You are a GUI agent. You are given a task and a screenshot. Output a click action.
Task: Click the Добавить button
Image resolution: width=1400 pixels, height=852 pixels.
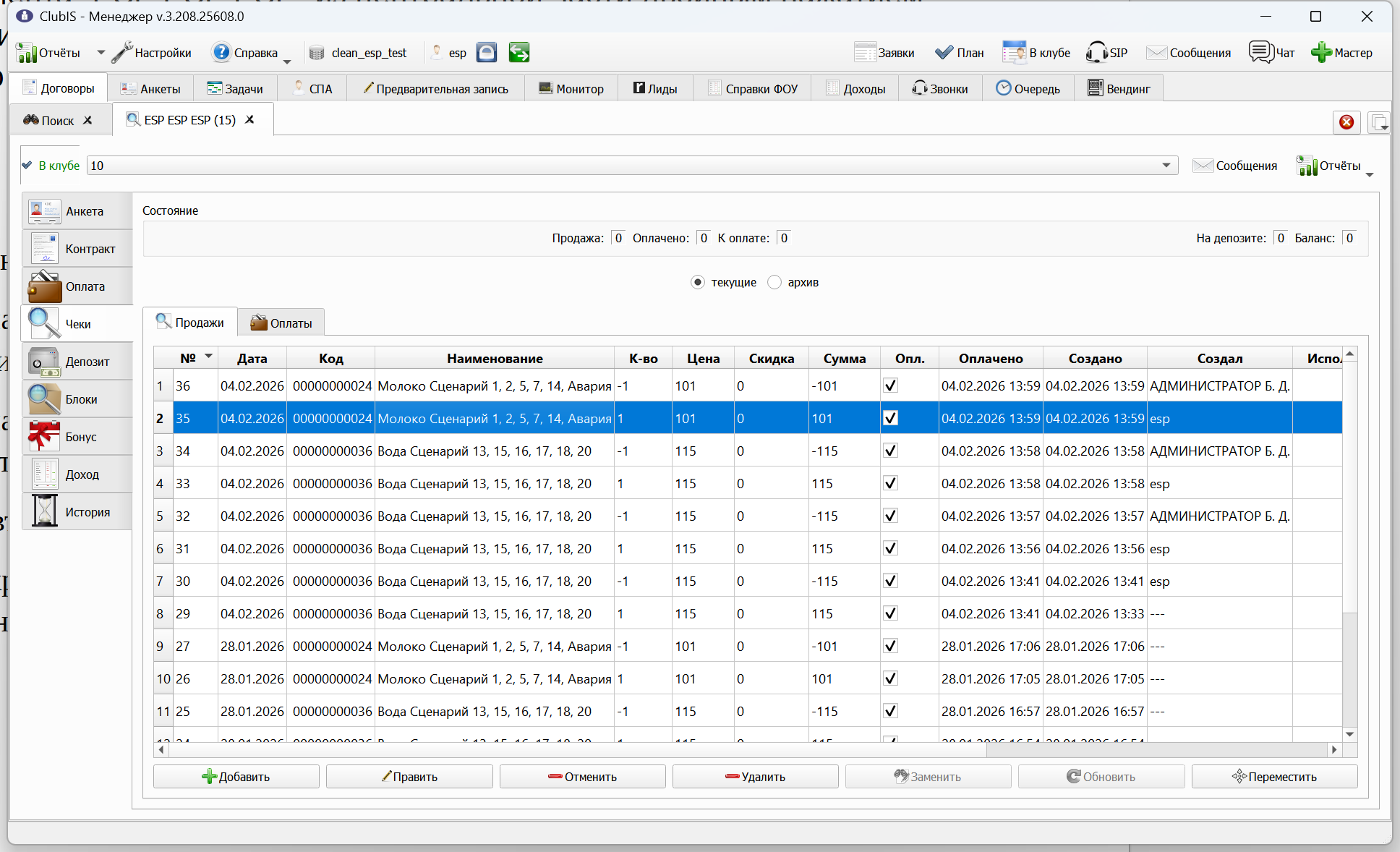tap(236, 777)
